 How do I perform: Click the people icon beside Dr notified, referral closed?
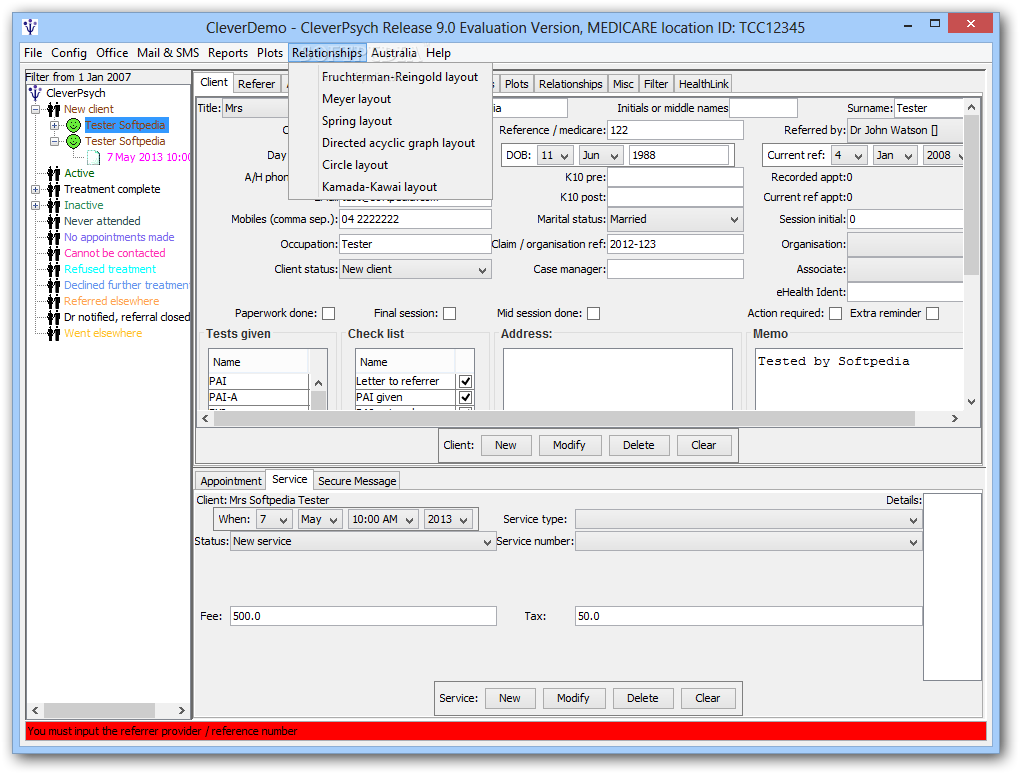tap(54, 317)
